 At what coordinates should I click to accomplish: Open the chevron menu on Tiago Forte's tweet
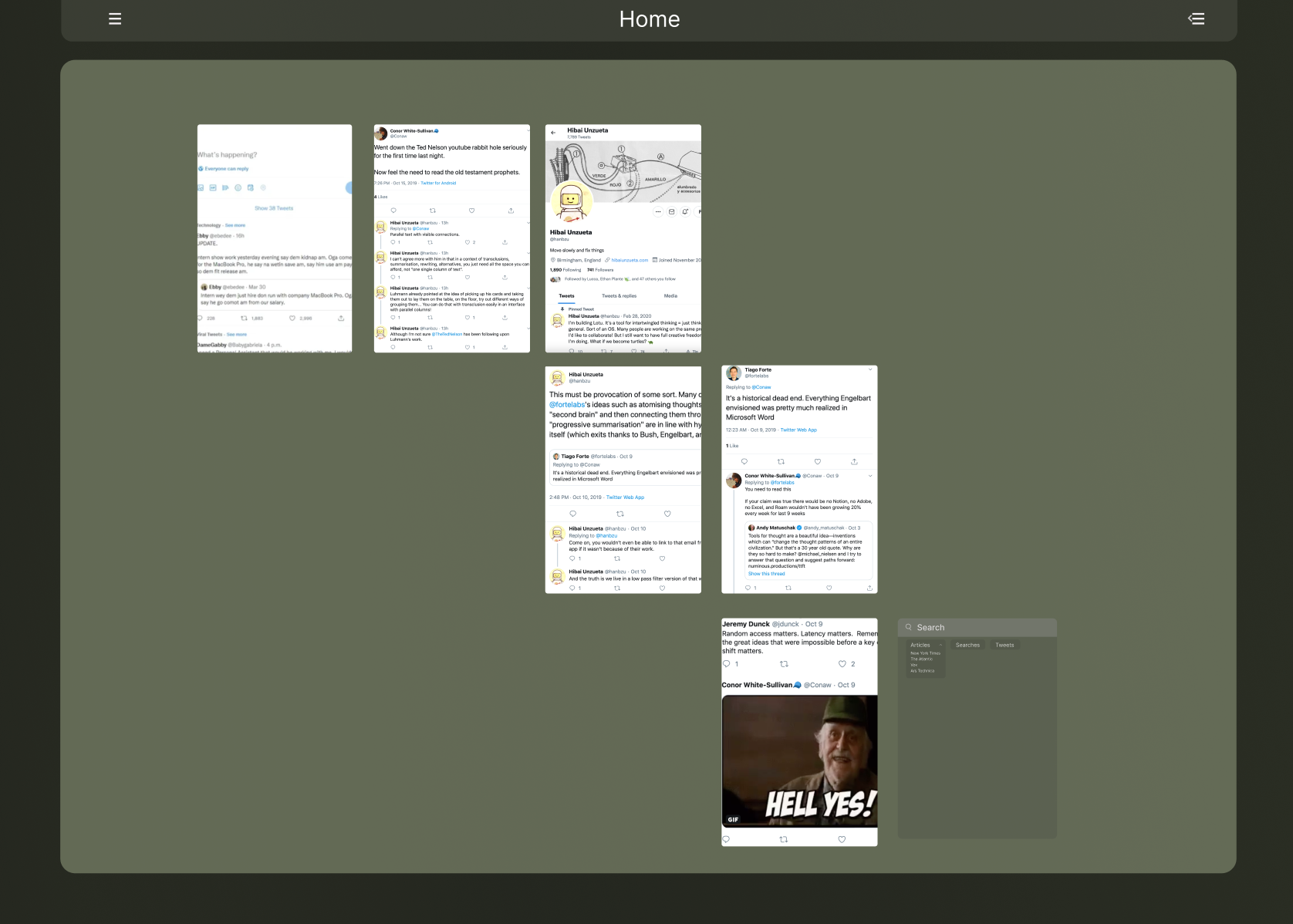tap(870, 369)
